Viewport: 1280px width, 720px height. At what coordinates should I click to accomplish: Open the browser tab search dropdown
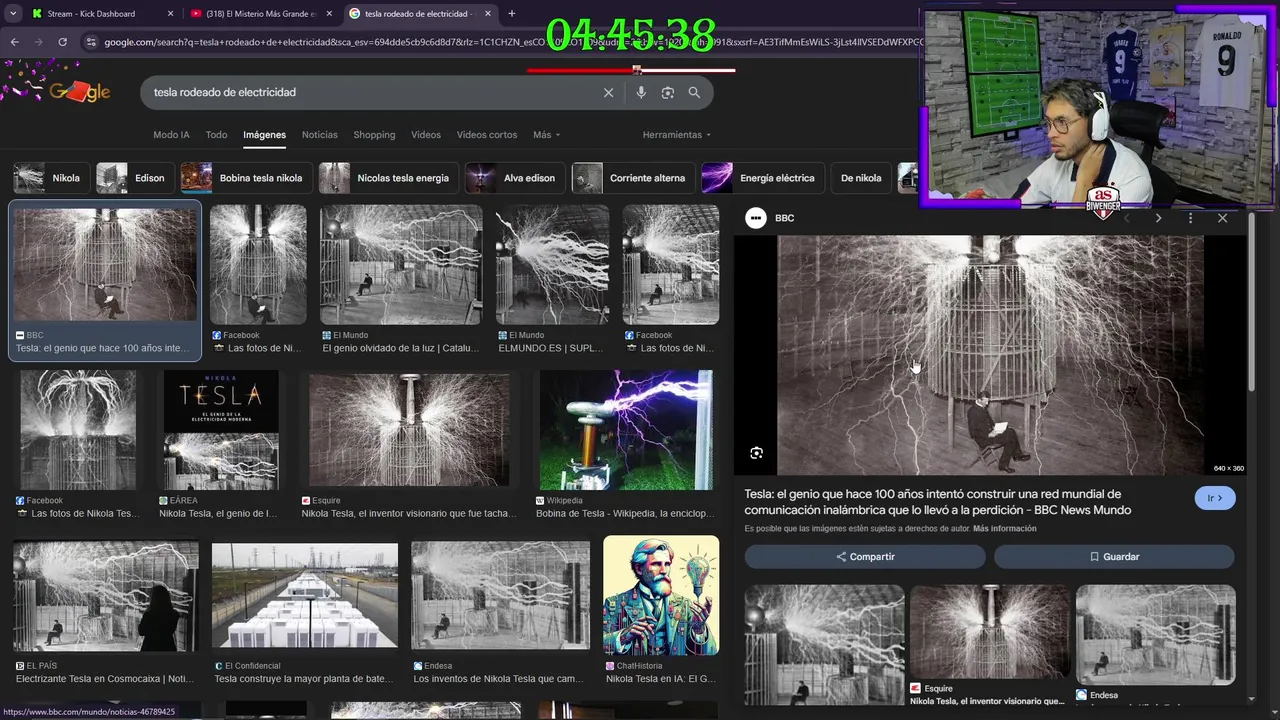click(13, 14)
